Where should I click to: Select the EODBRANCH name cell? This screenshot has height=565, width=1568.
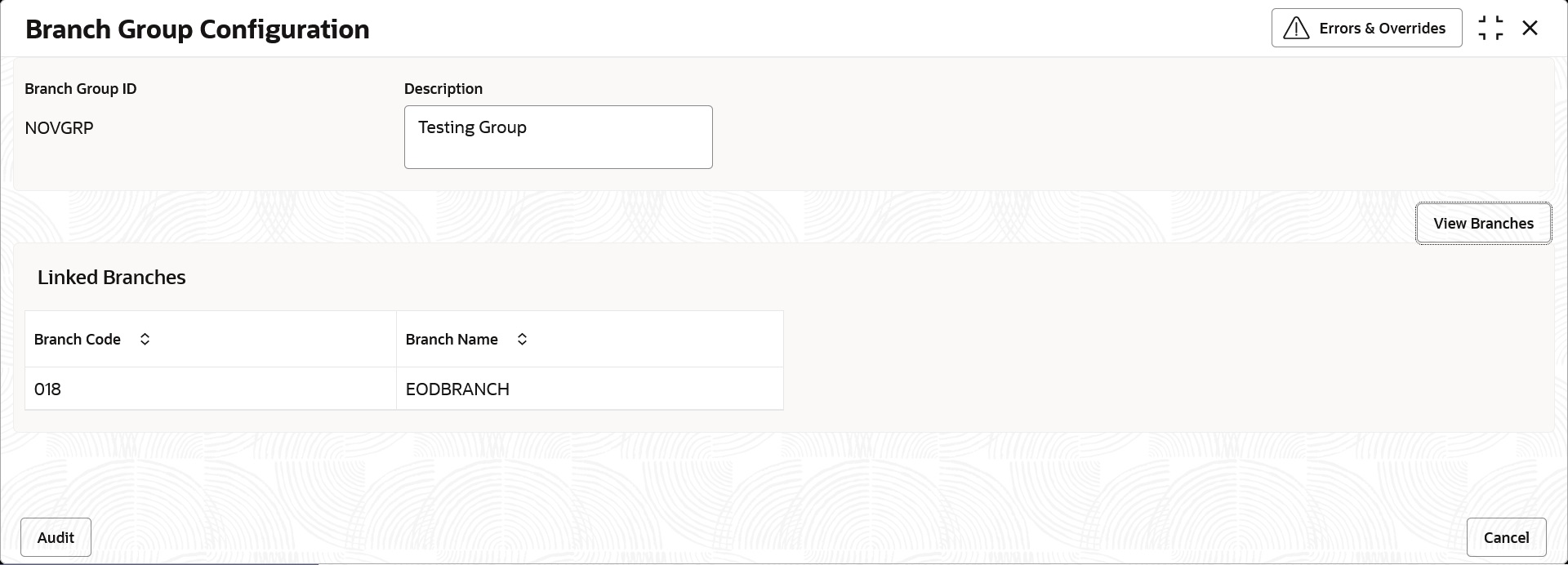pos(590,389)
